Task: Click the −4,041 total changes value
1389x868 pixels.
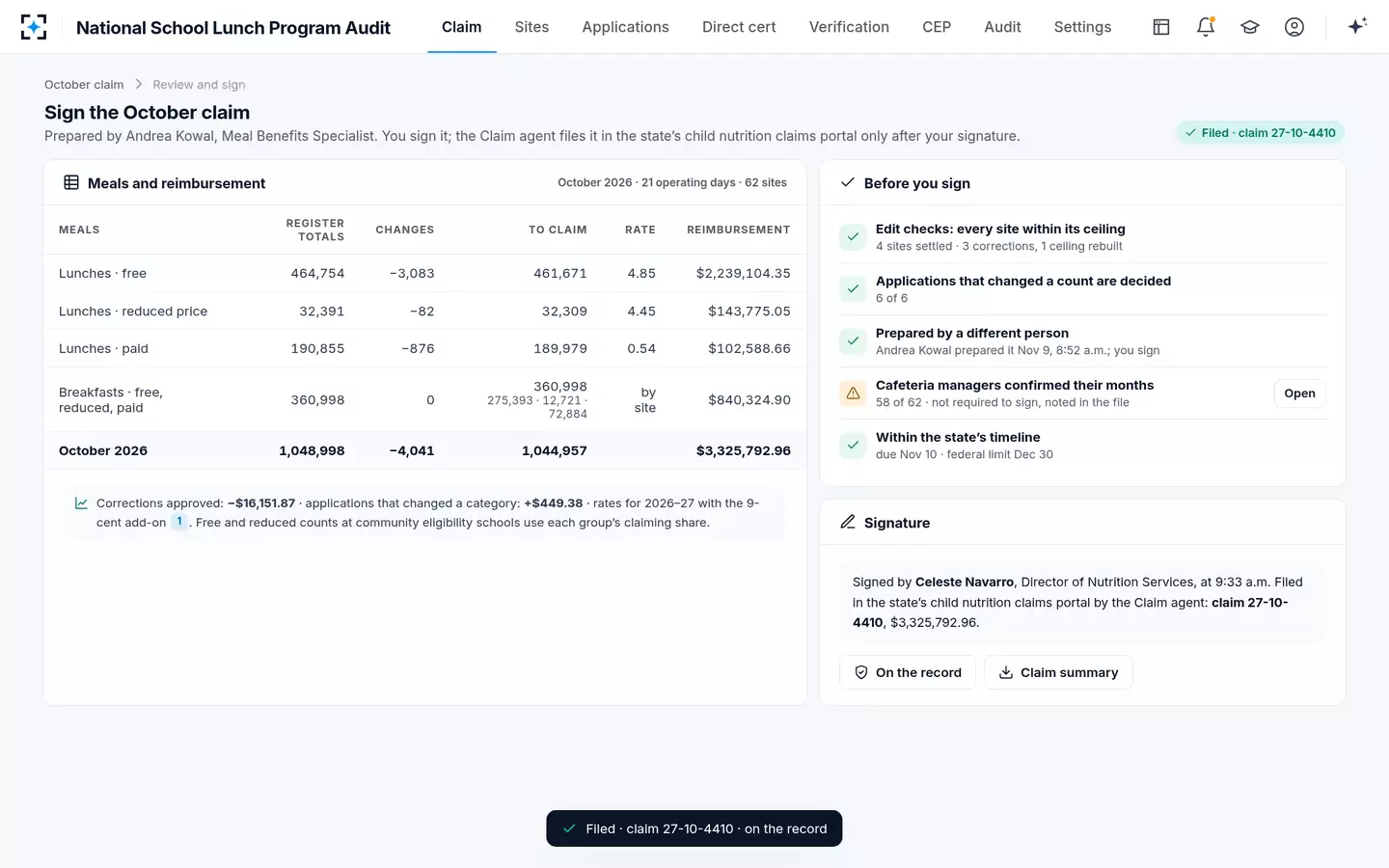Action: click(412, 450)
